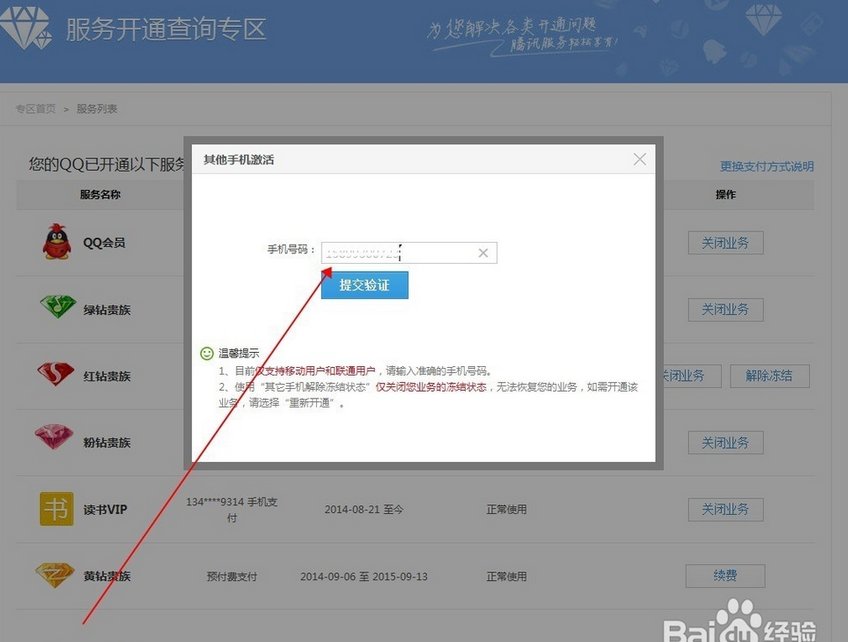The width and height of the screenshot is (848, 642).
Task: Click 解除冻结 for 红钻贵族
Action: [x=769, y=375]
